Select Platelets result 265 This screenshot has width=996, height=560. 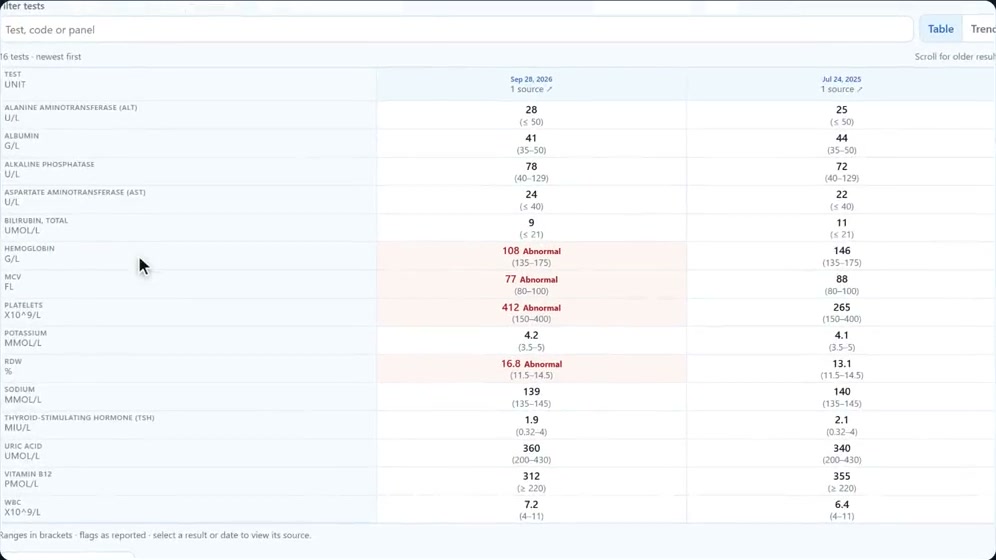(842, 307)
